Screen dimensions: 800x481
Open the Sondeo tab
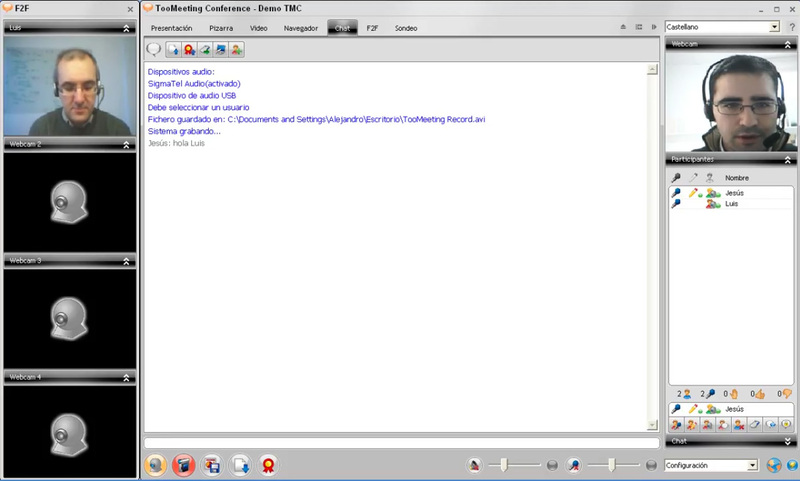click(x=406, y=28)
